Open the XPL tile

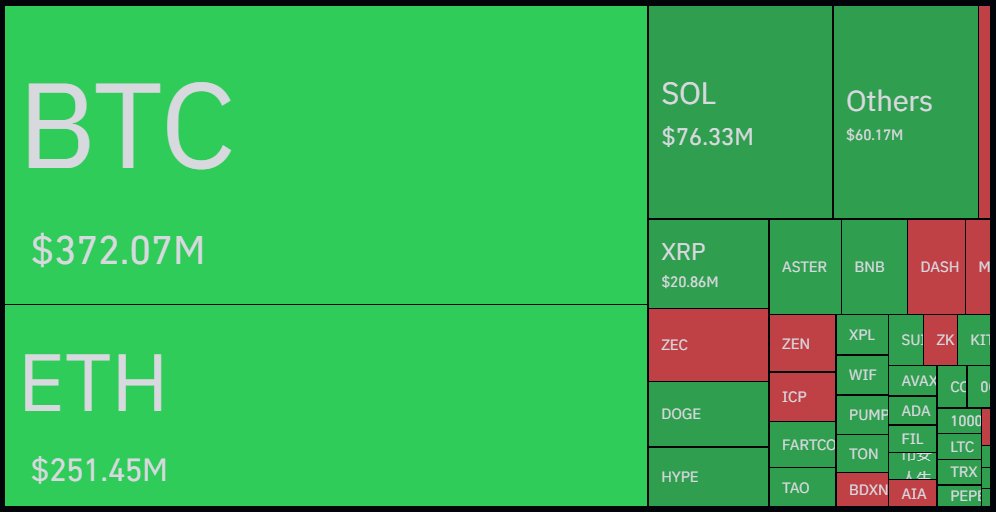coord(862,336)
